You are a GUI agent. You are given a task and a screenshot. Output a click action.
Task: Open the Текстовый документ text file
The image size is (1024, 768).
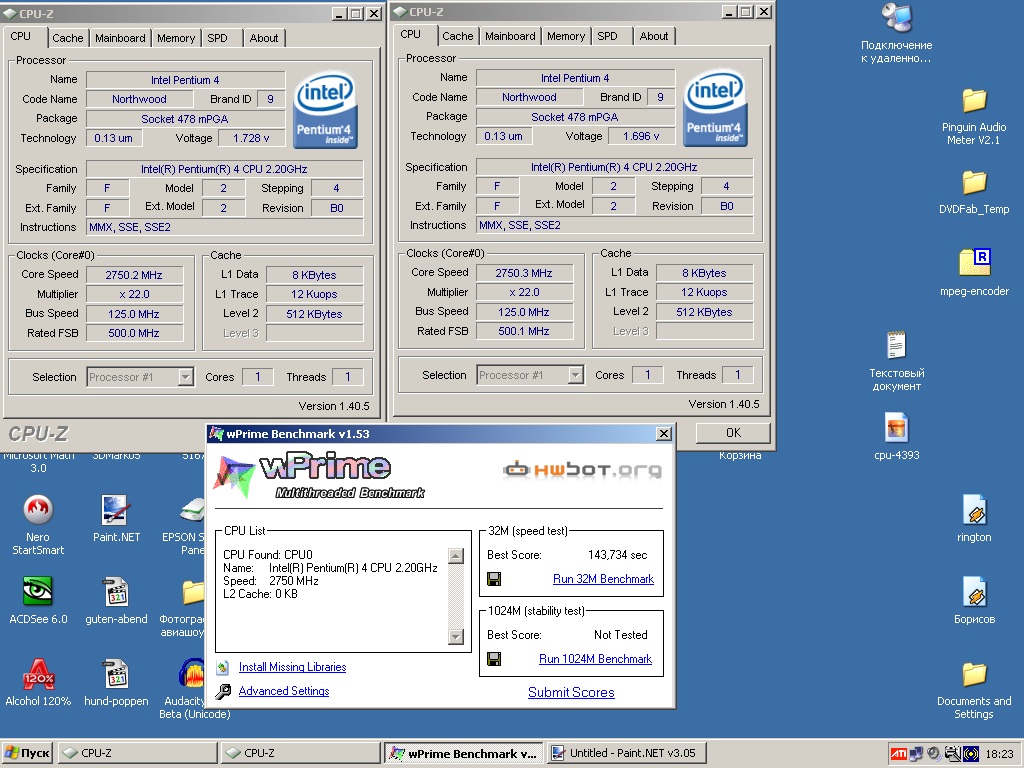[896, 345]
